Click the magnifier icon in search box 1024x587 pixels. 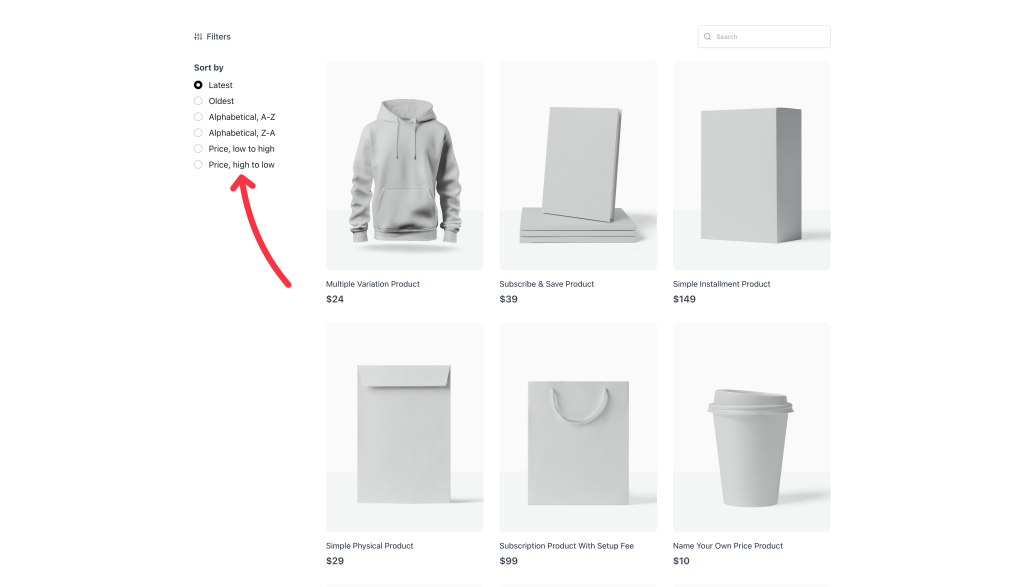[708, 37]
